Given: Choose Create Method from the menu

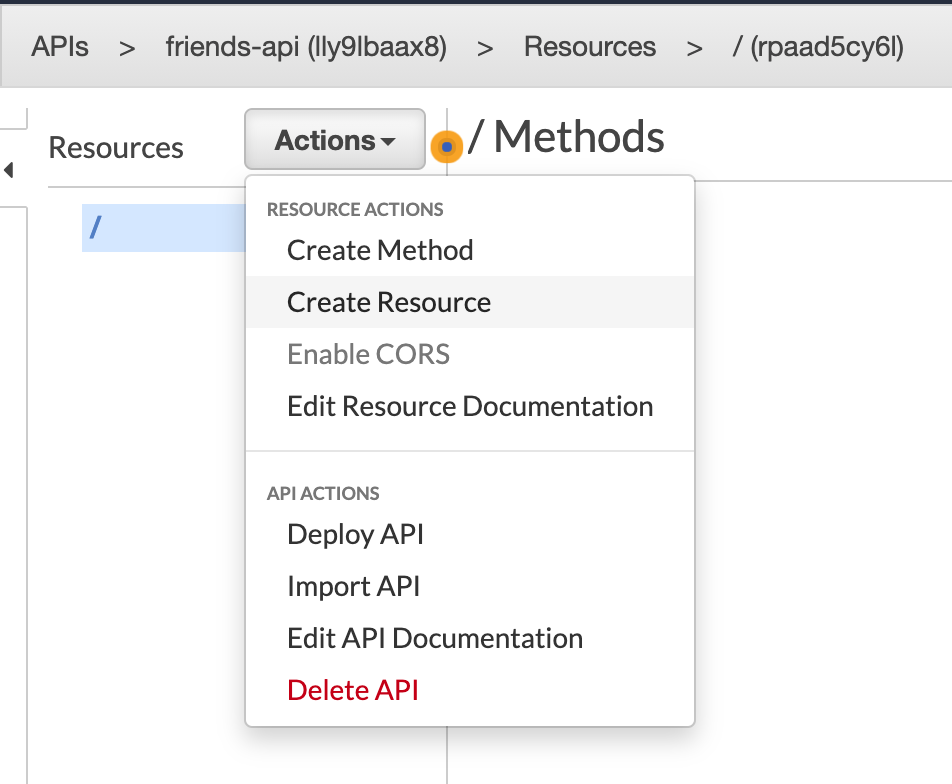Looking at the screenshot, I should 380,250.
